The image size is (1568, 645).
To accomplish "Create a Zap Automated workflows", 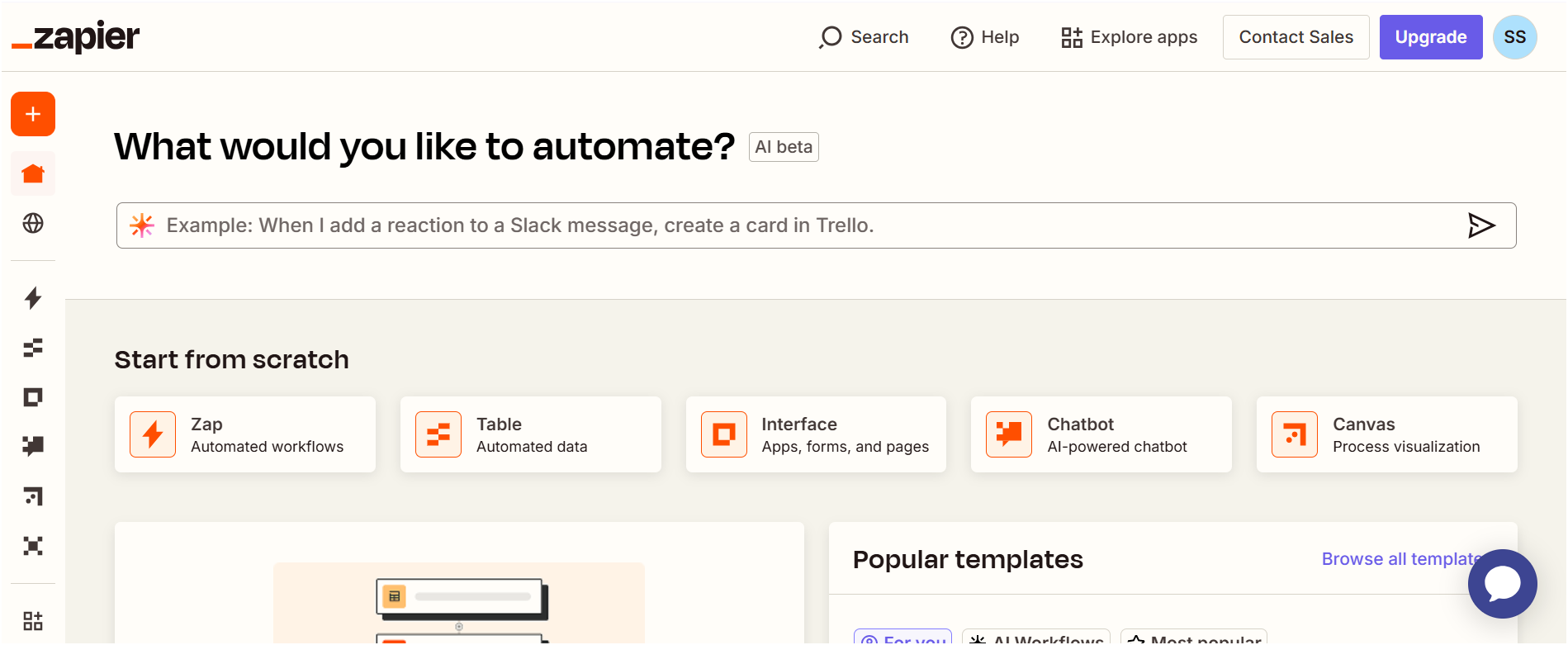I will click(245, 434).
